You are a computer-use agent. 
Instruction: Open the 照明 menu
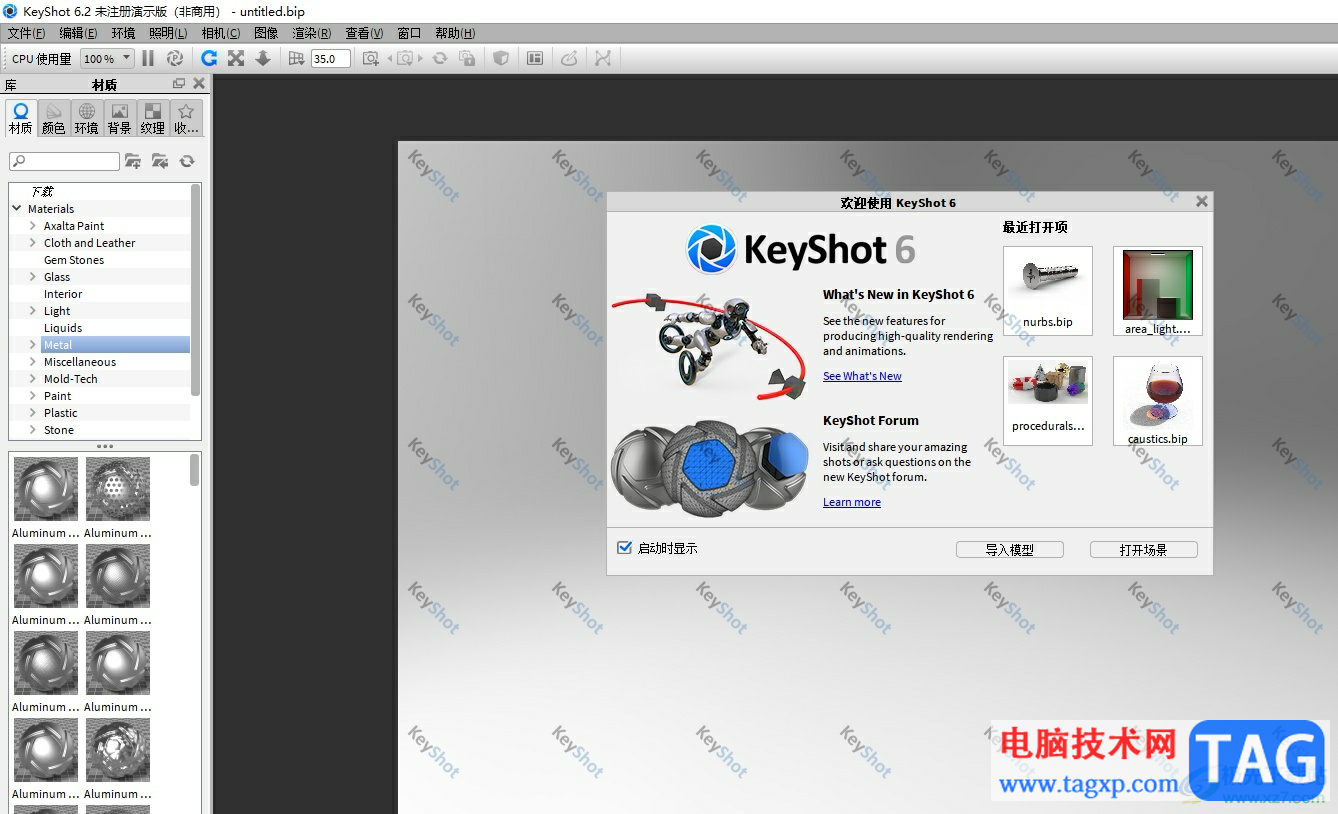[x=168, y=33]
